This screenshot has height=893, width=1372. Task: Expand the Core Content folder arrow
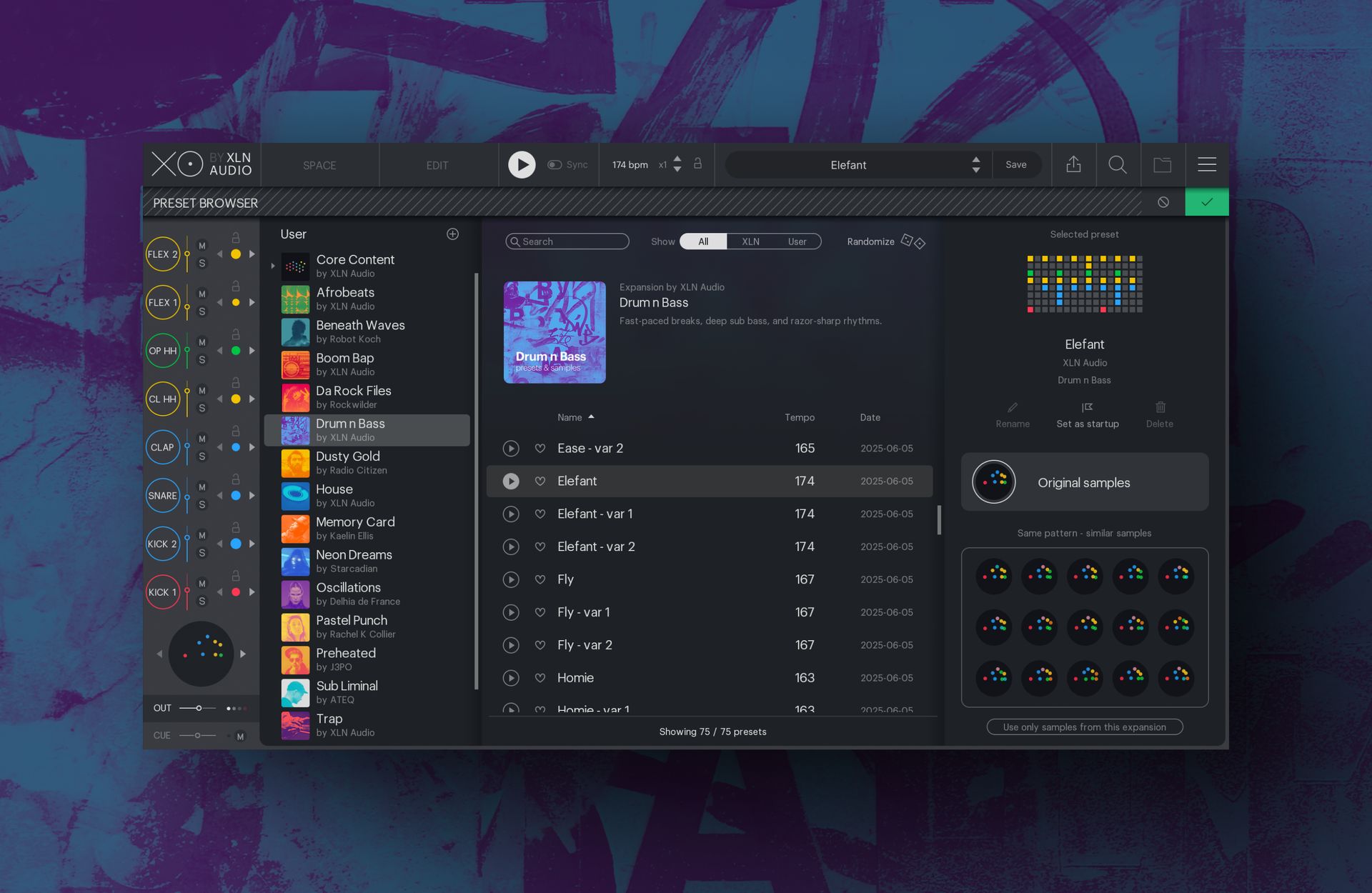[x=273, y=266]
